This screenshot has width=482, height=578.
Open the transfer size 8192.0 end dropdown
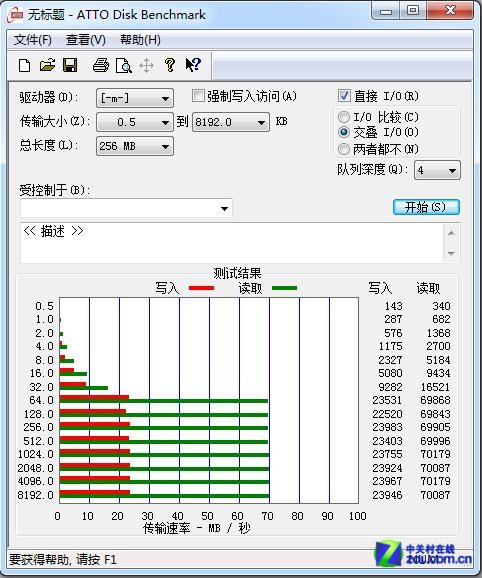pyautogui.click(x=231, y=122)
